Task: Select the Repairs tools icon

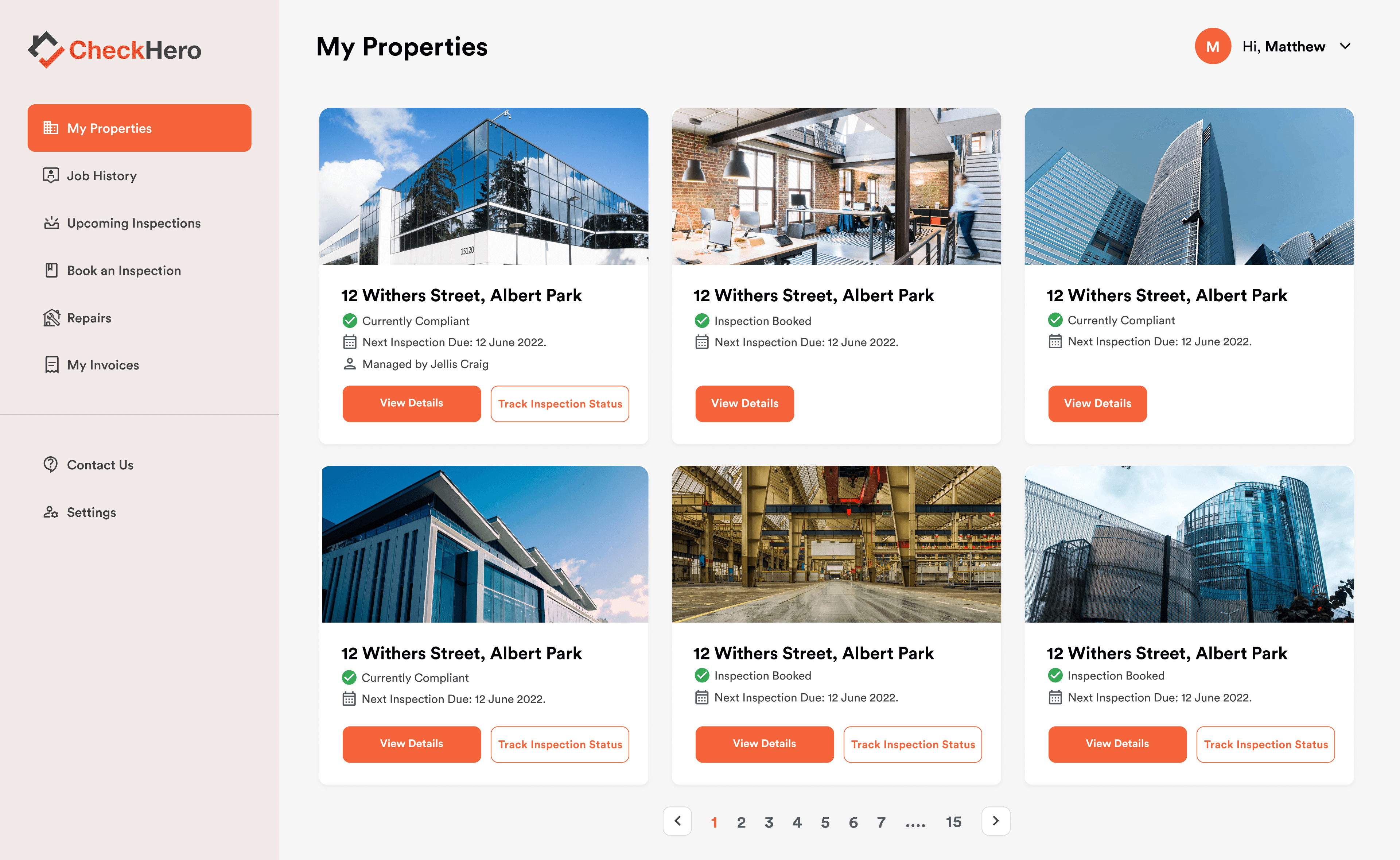Action: pos(51,317)
